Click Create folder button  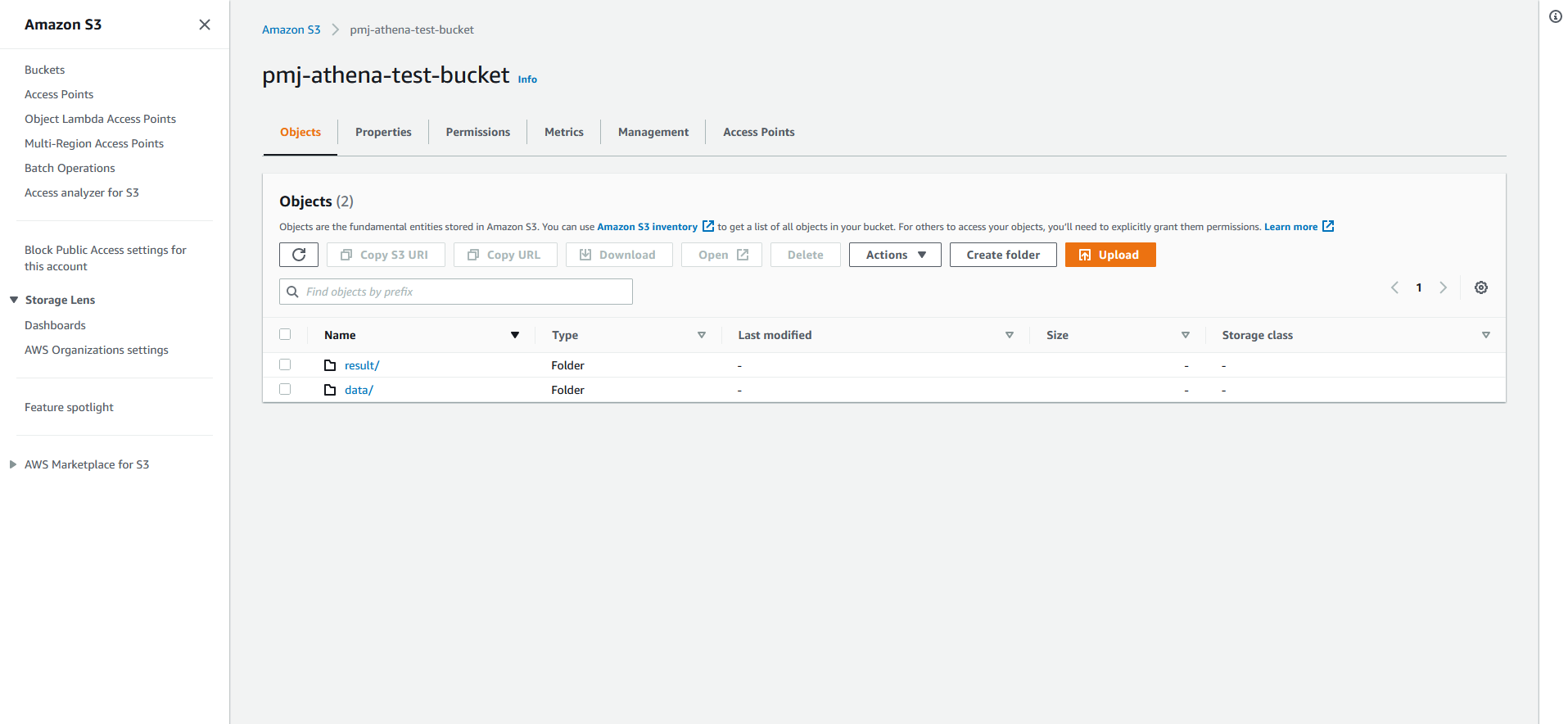point(1003,255)
